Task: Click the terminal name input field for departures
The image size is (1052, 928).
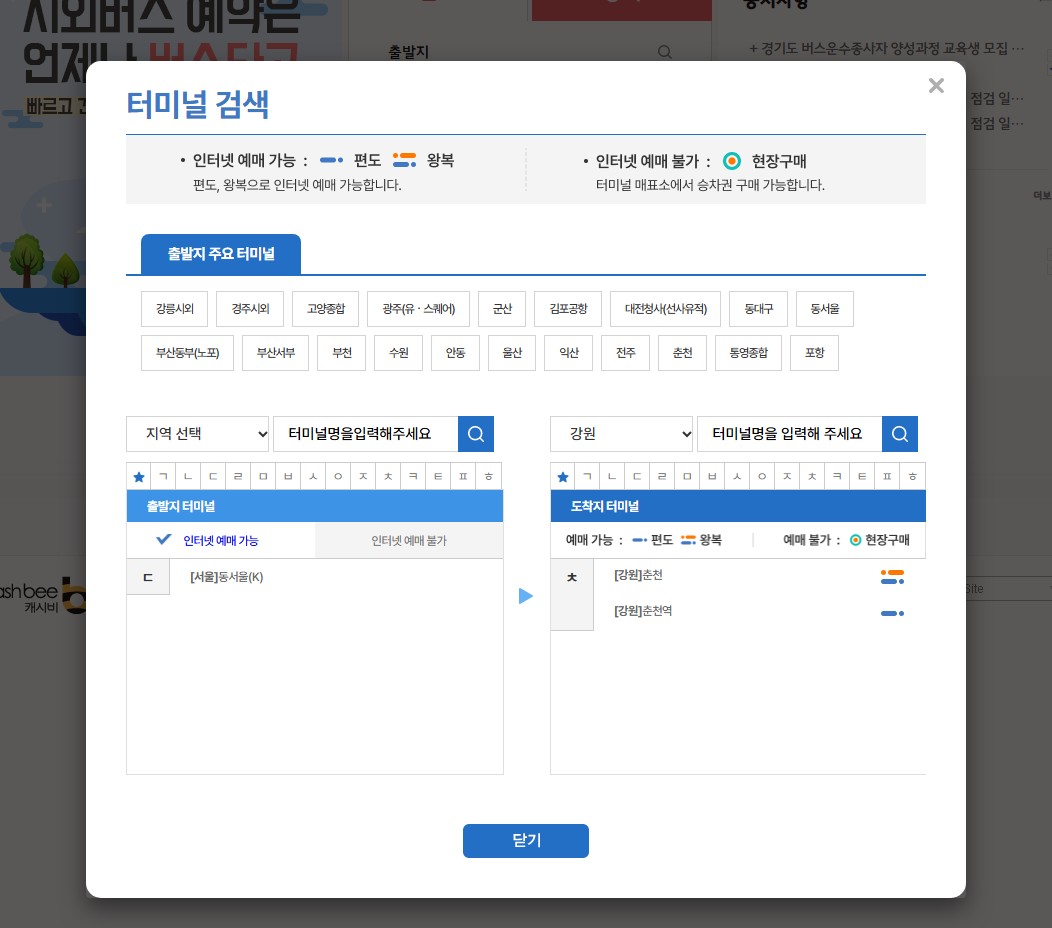Action: (x=365, y=433)
